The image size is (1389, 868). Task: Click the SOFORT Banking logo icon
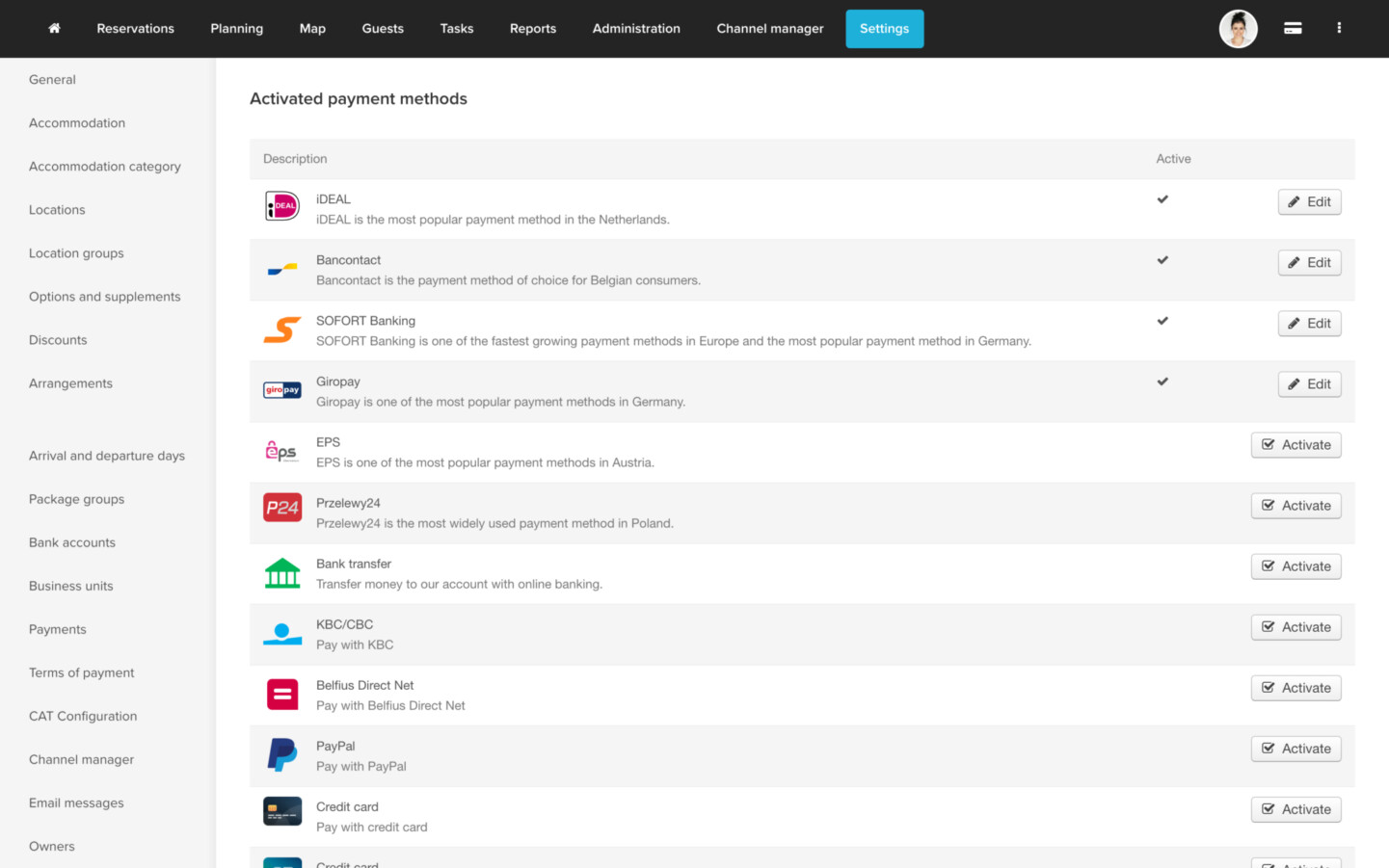(x=282, y=329)
